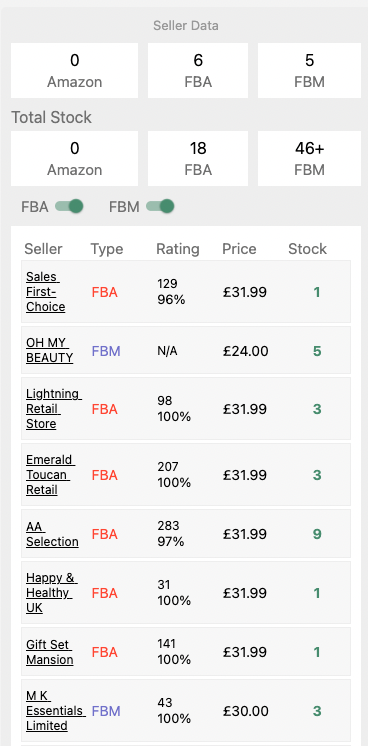Click the 6 FBA seller count card

point(198,70)
